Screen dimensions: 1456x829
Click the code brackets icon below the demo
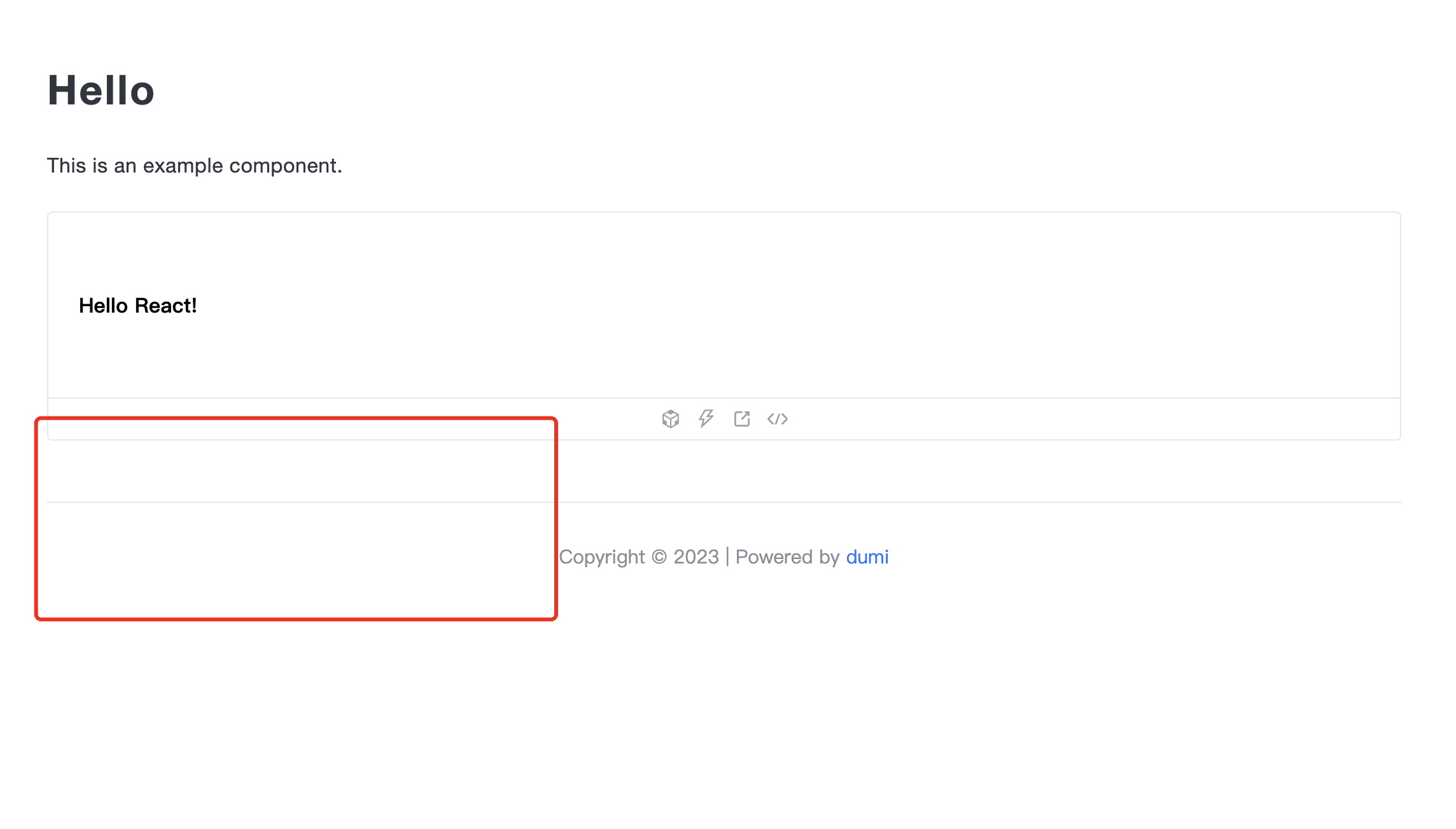[778, 419]
